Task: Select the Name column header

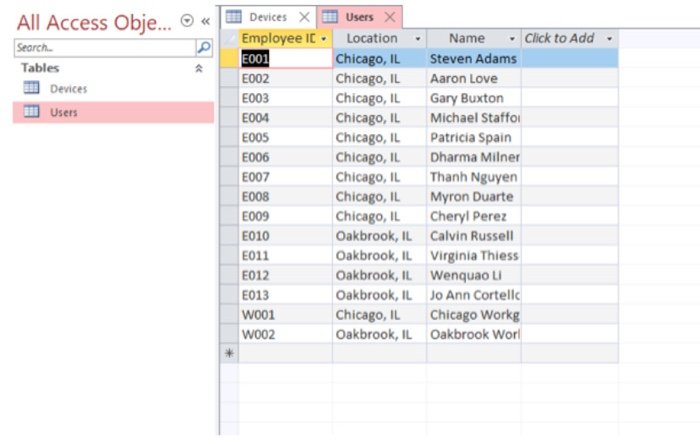Action: tap(474, 38)
